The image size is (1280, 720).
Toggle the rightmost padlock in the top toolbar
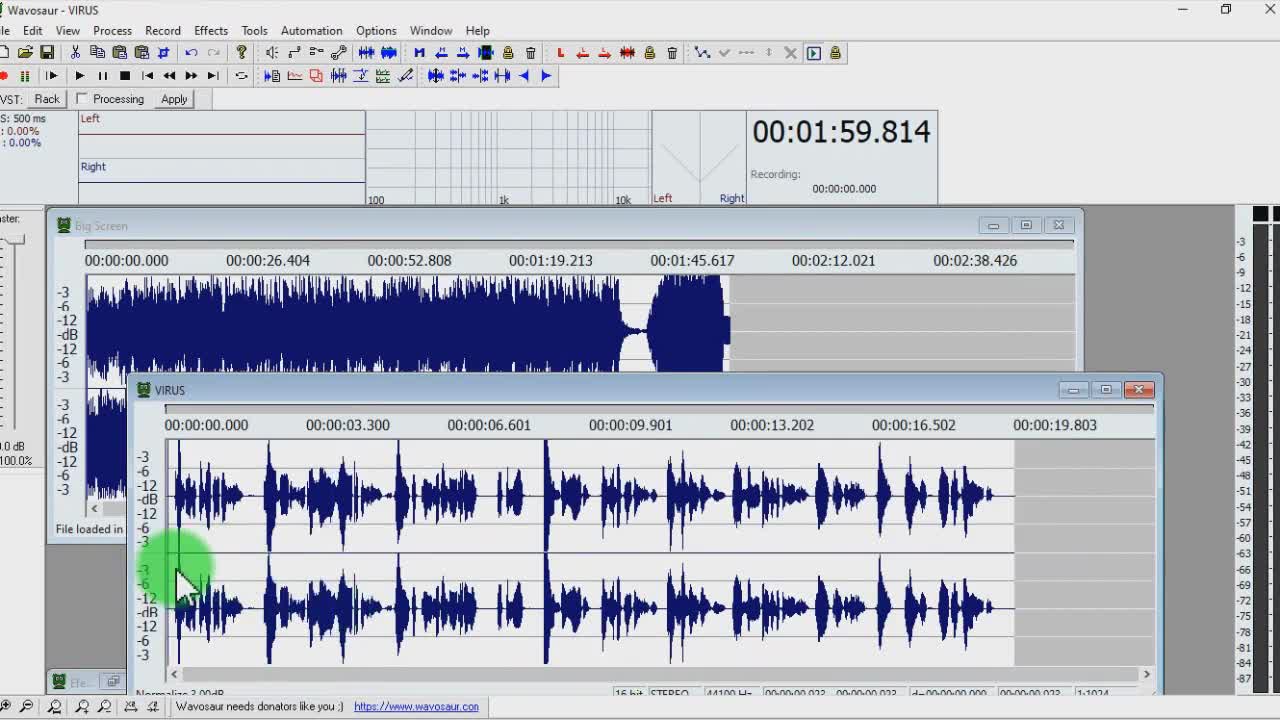click(x=835, y=52)
